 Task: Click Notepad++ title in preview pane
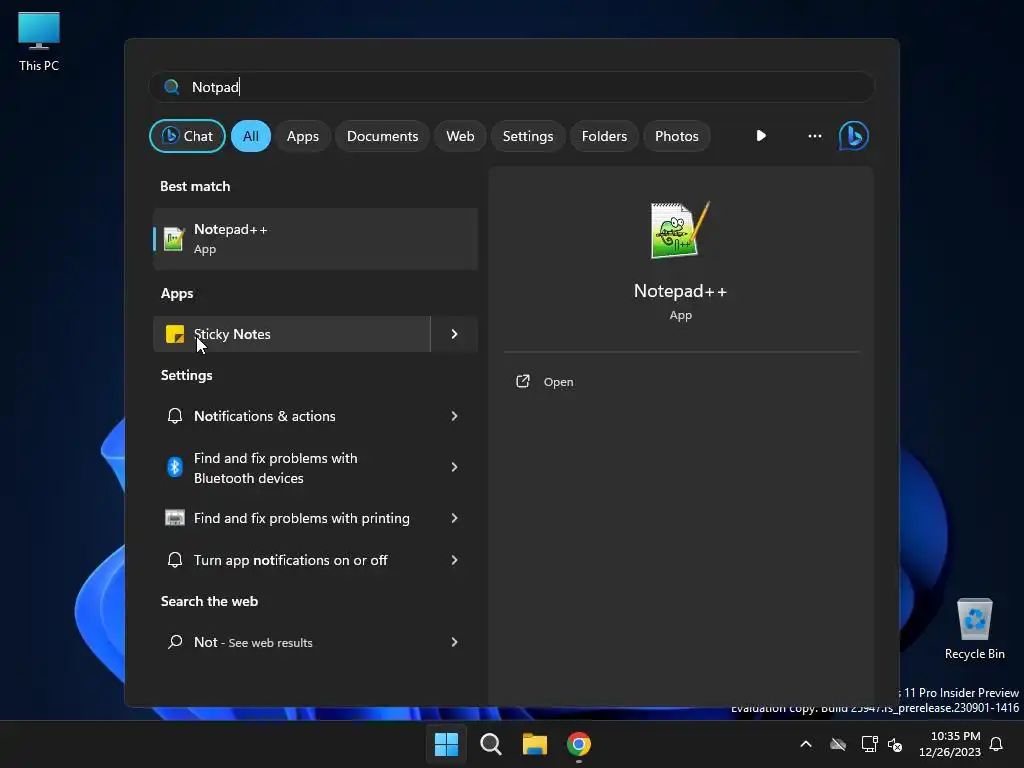pos(680,291)
